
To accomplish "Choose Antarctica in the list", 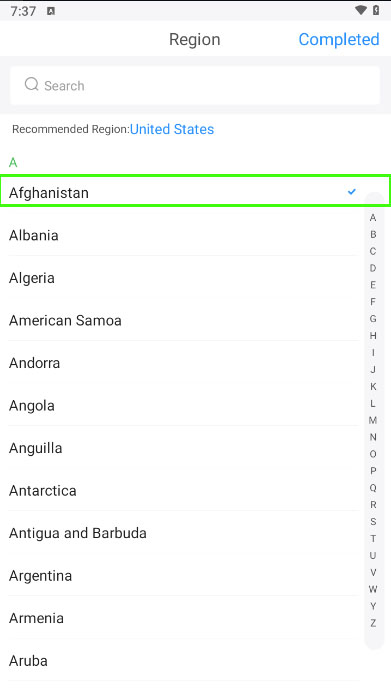I will [182, 490].
